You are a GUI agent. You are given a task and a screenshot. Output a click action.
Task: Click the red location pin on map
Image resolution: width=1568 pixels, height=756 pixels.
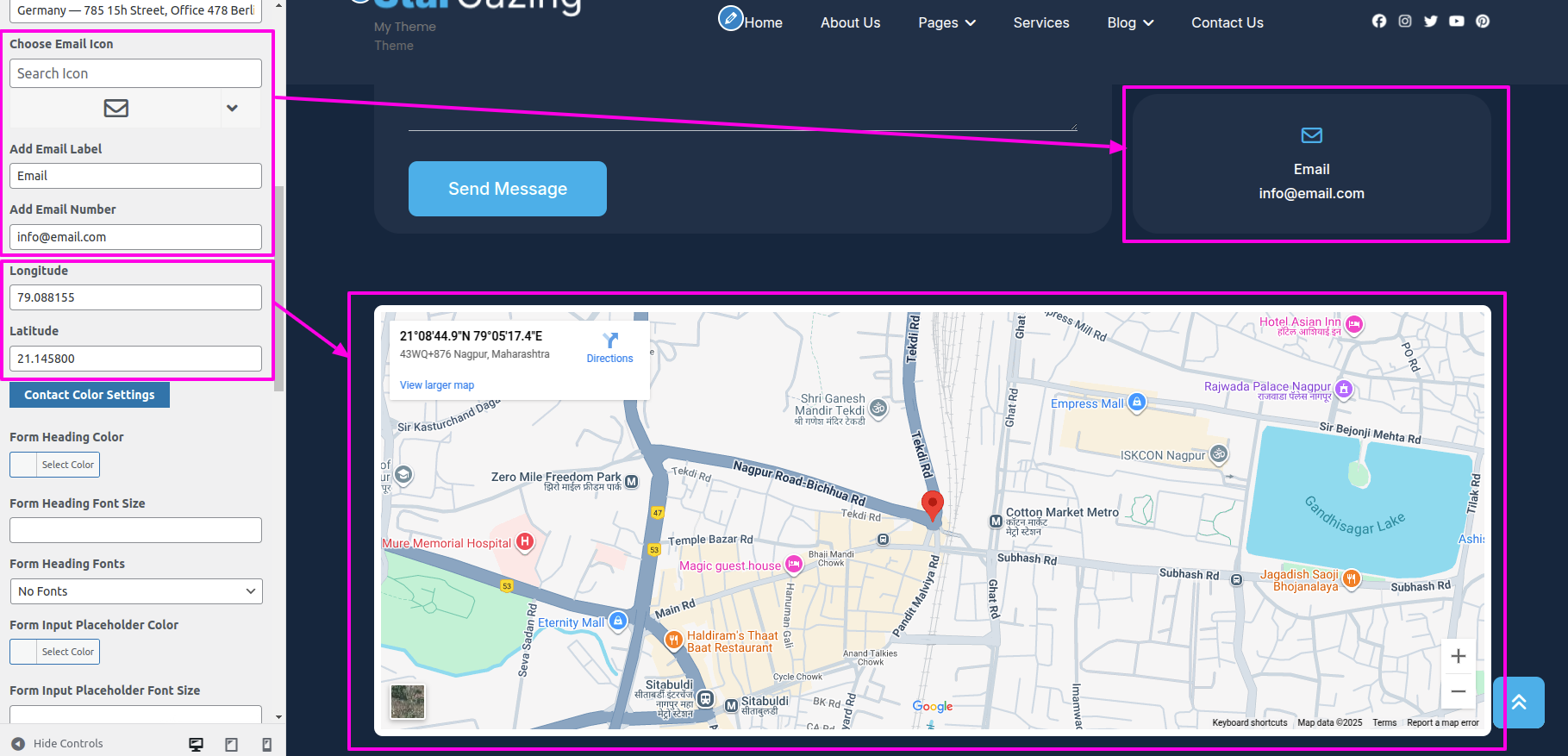[x=933, y=505]
